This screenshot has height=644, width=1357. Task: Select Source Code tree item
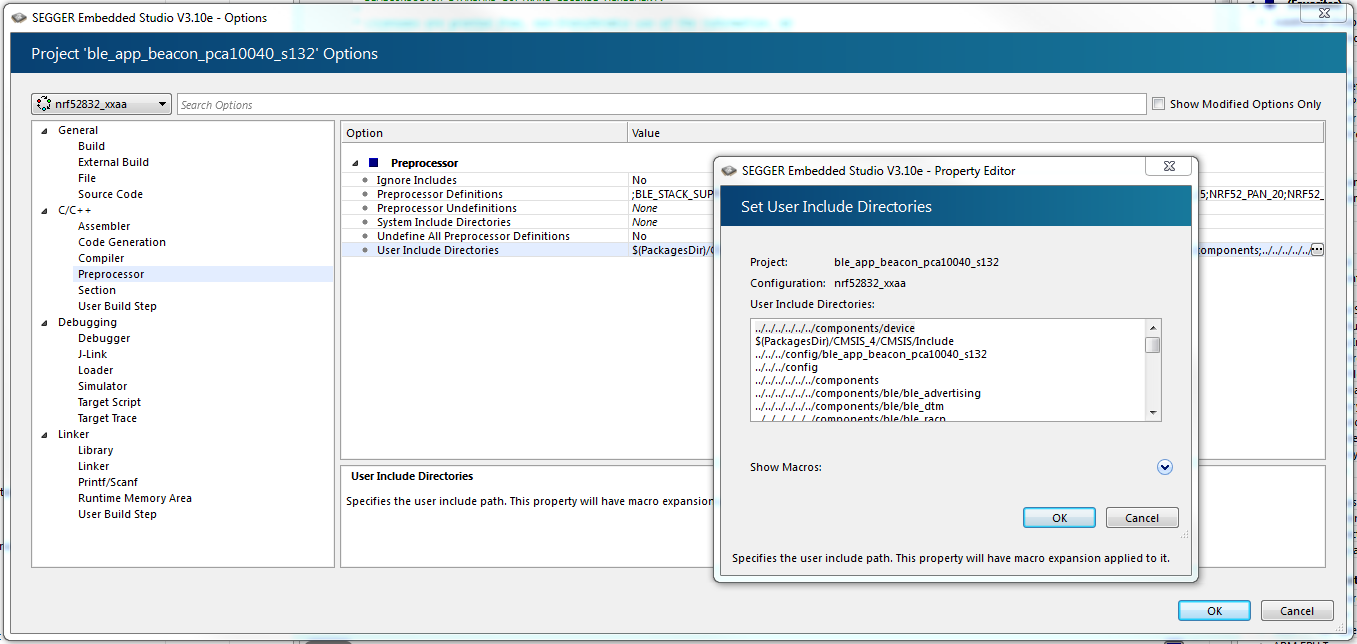(x=110, y=194)
